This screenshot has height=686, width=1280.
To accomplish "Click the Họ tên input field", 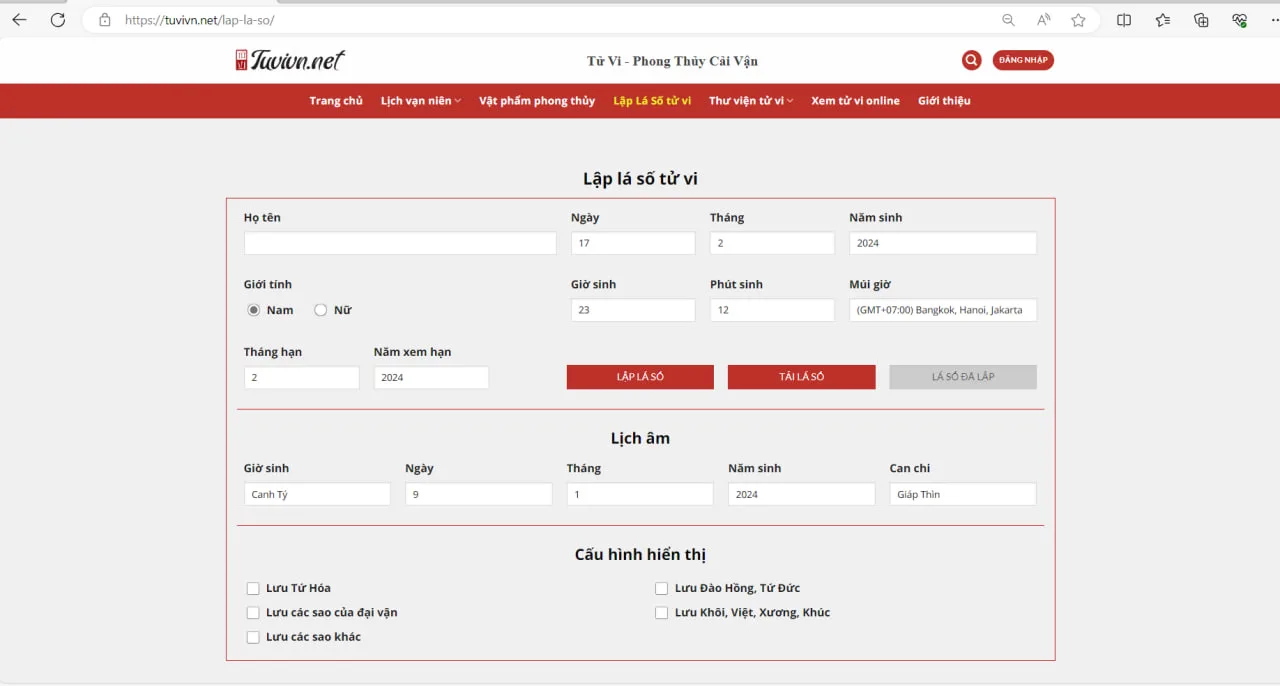I will coord(400,243).
